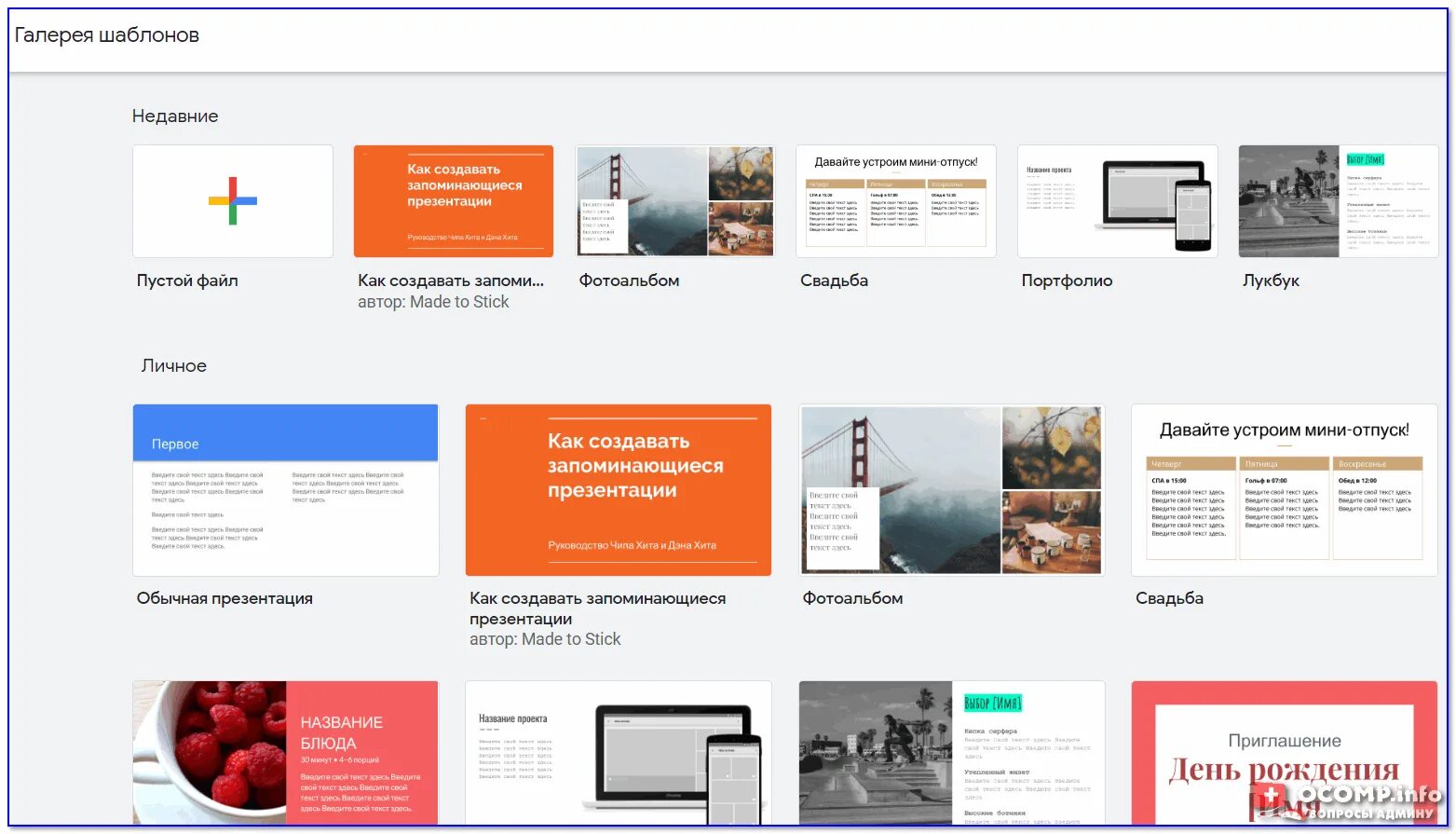Open personal copy of «Как создавать запоминающиеся презентации»

point(618,489)
